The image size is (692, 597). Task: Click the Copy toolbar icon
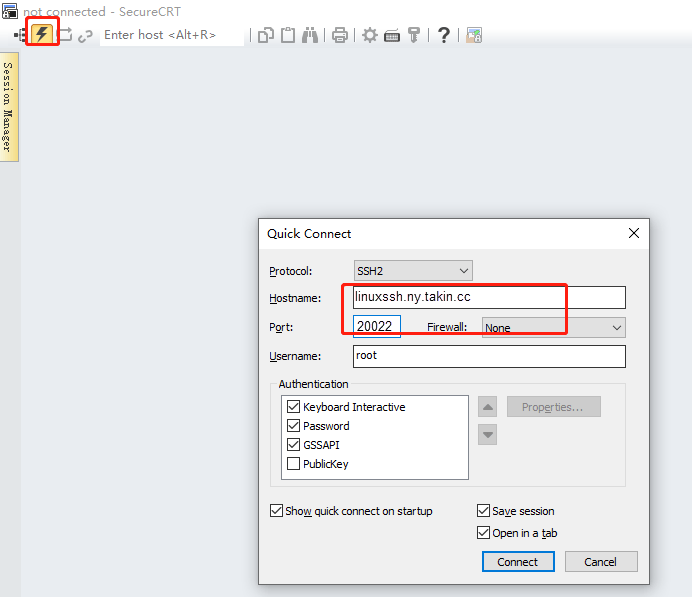tap(266, 35)
